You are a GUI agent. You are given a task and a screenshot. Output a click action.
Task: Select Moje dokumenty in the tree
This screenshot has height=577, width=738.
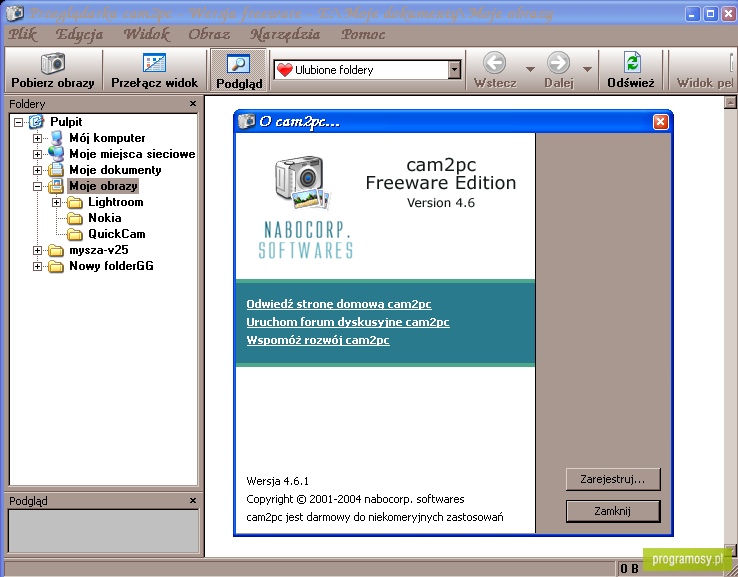click(115, 170)
